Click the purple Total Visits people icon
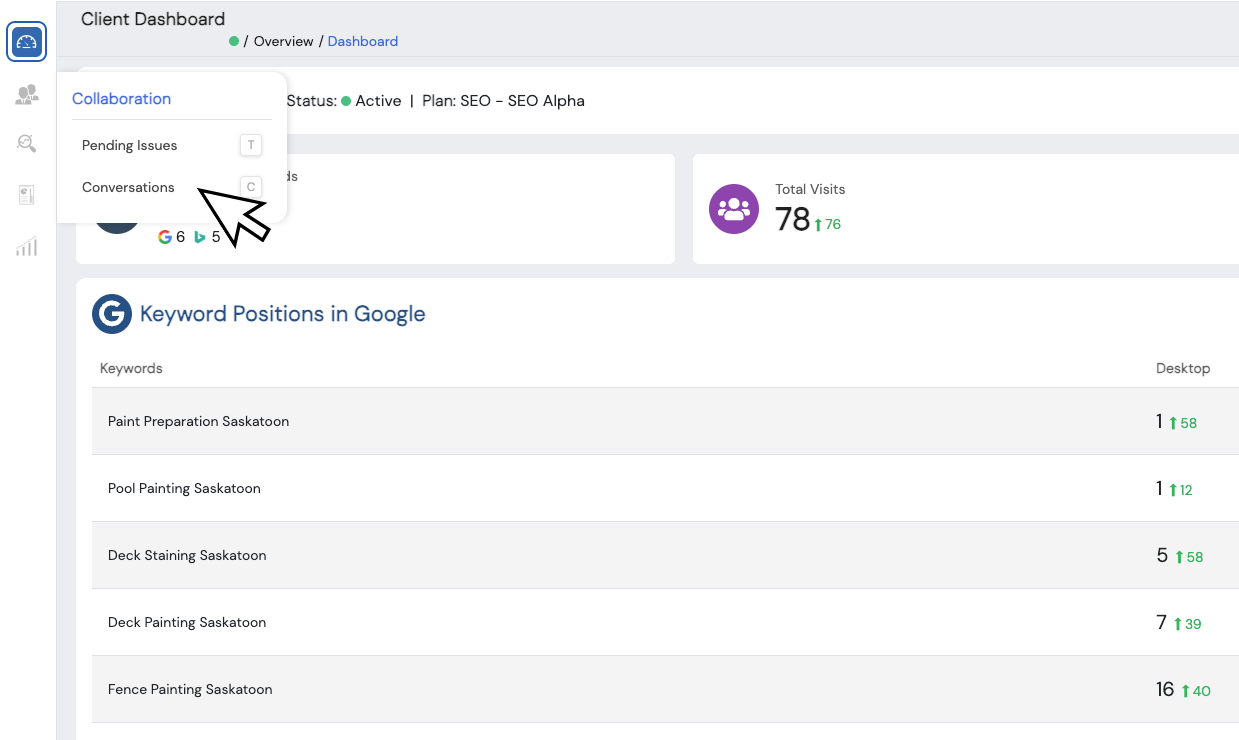 (734, 209)
